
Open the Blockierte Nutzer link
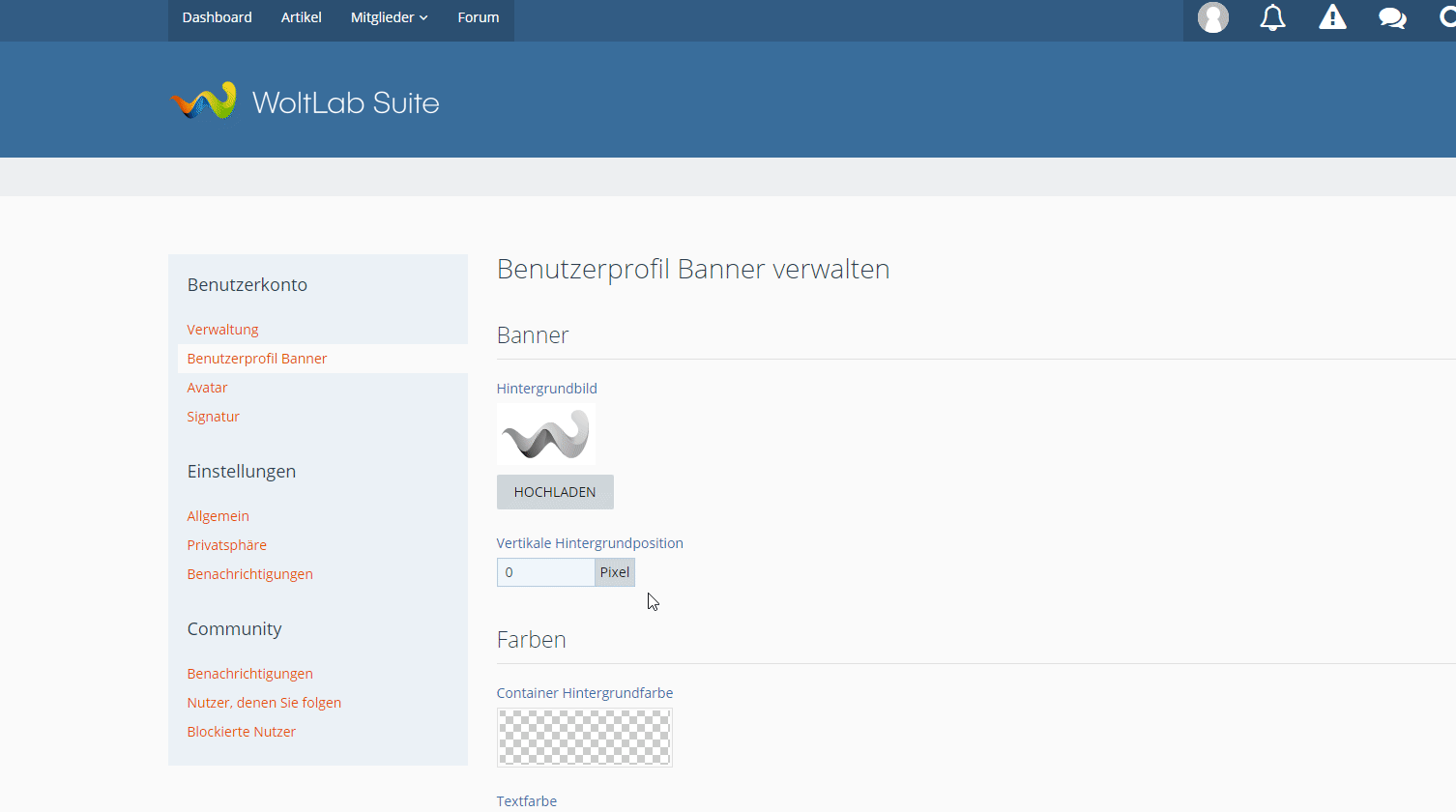(x=241, y=732)
